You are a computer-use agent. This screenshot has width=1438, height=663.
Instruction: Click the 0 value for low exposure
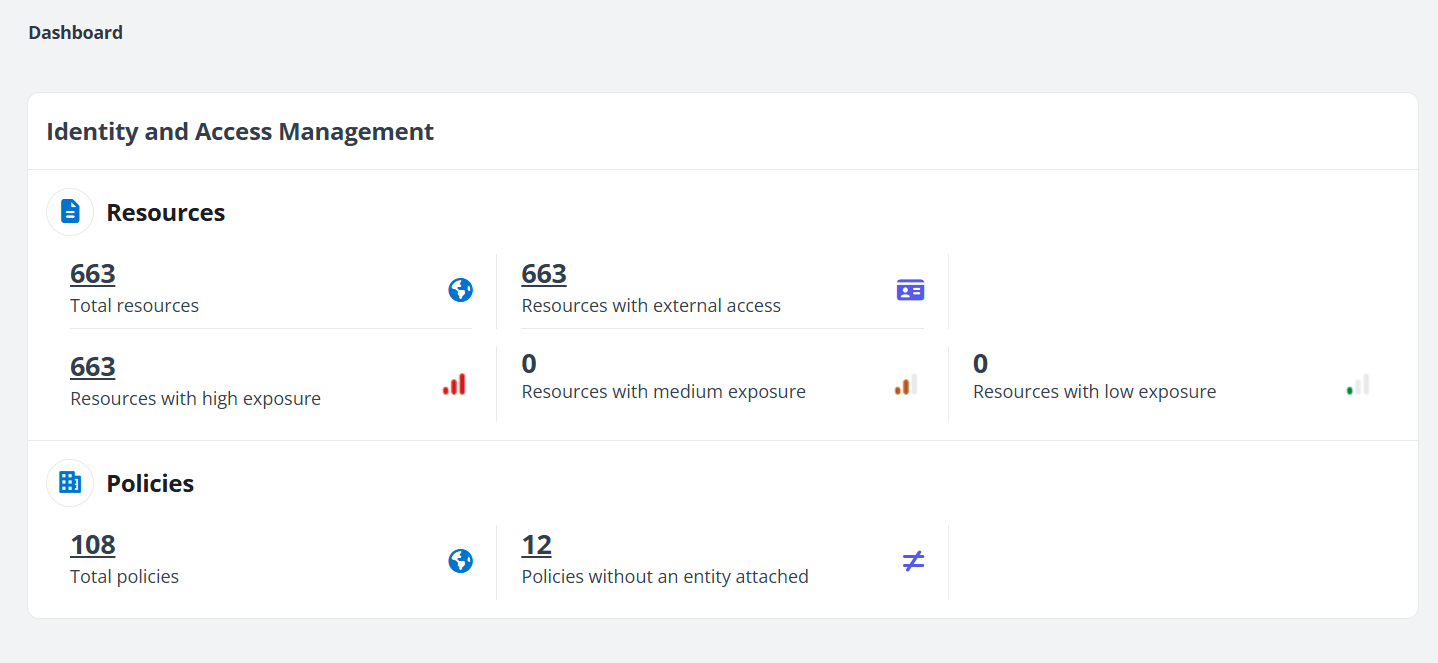click(x=981, y=363)
